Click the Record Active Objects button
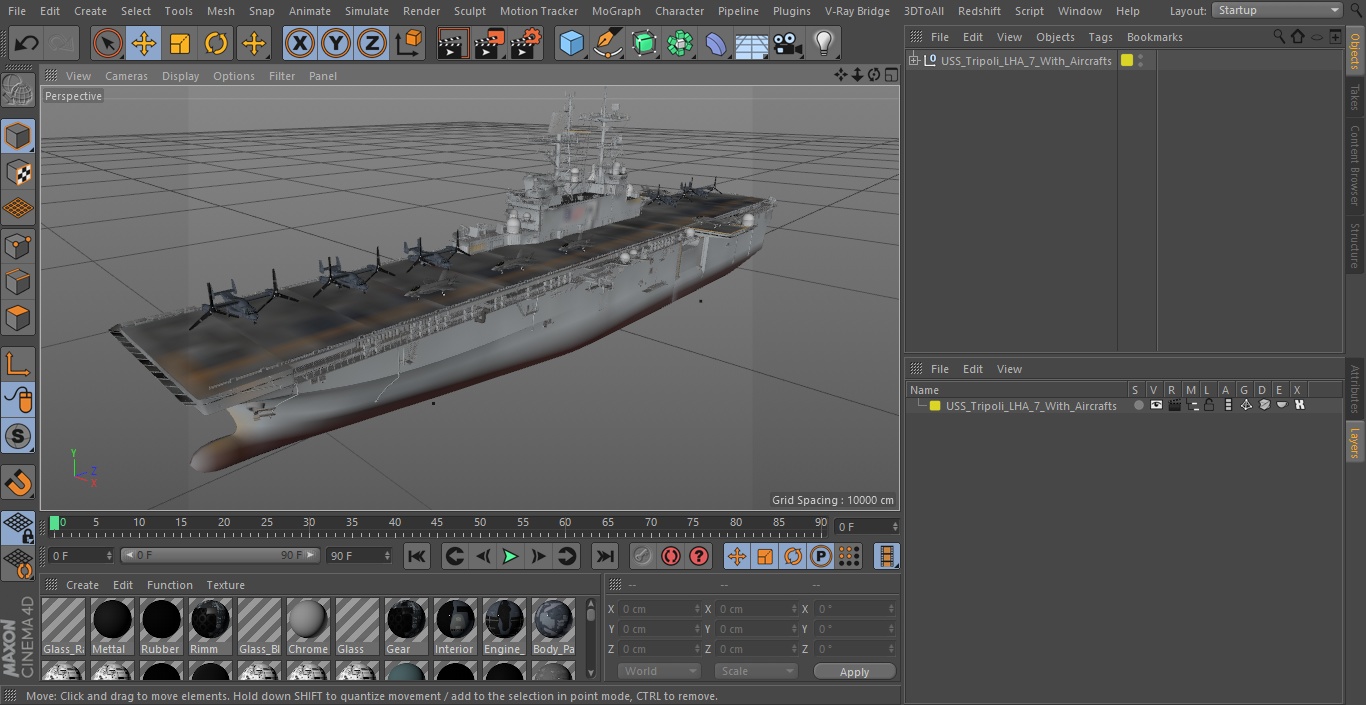 [643, 556]
